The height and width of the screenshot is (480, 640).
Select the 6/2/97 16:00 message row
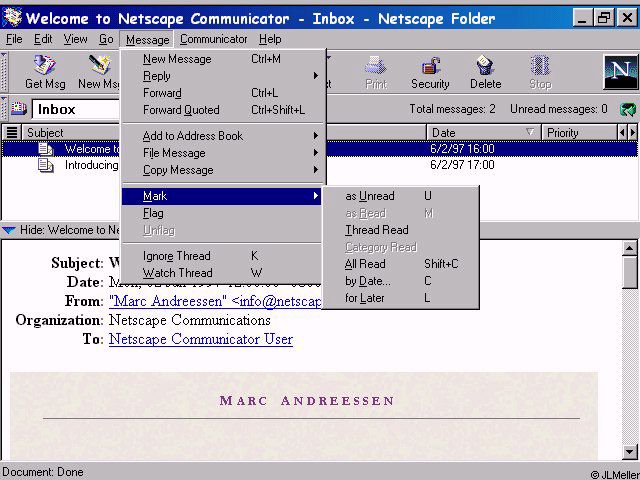click(x=320, y=149)
